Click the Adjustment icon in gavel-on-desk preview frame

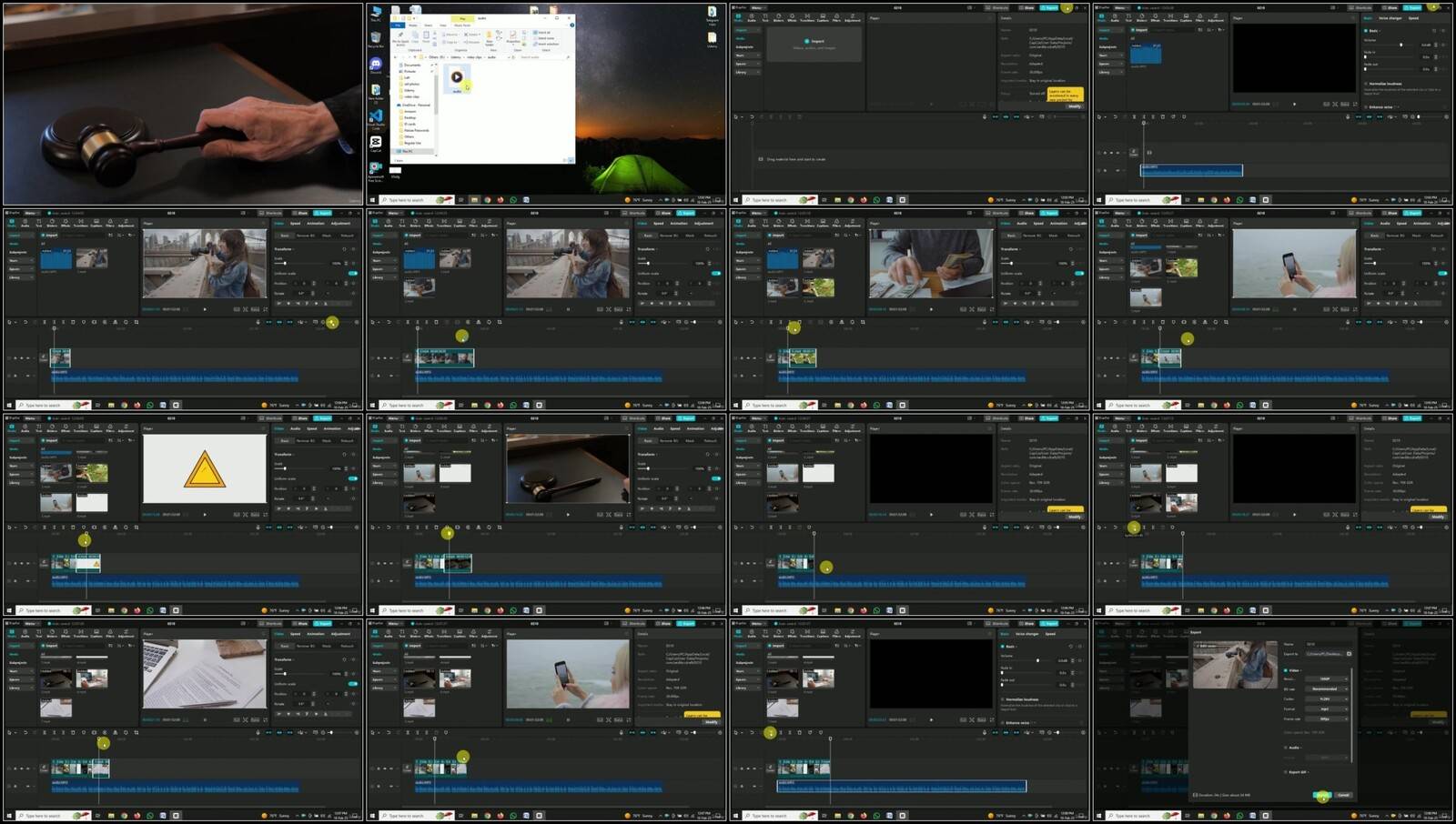tap(489, 427)
